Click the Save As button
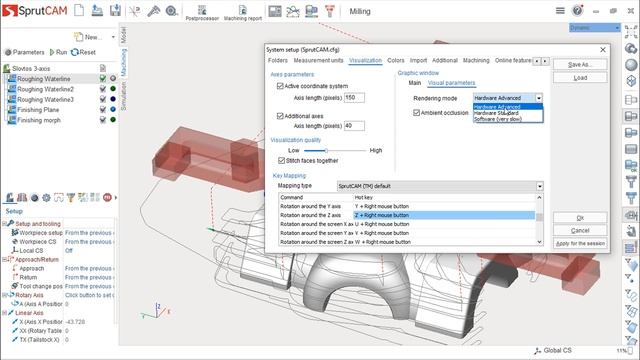This screenshot has height=360, width=640. coord(580,64)
